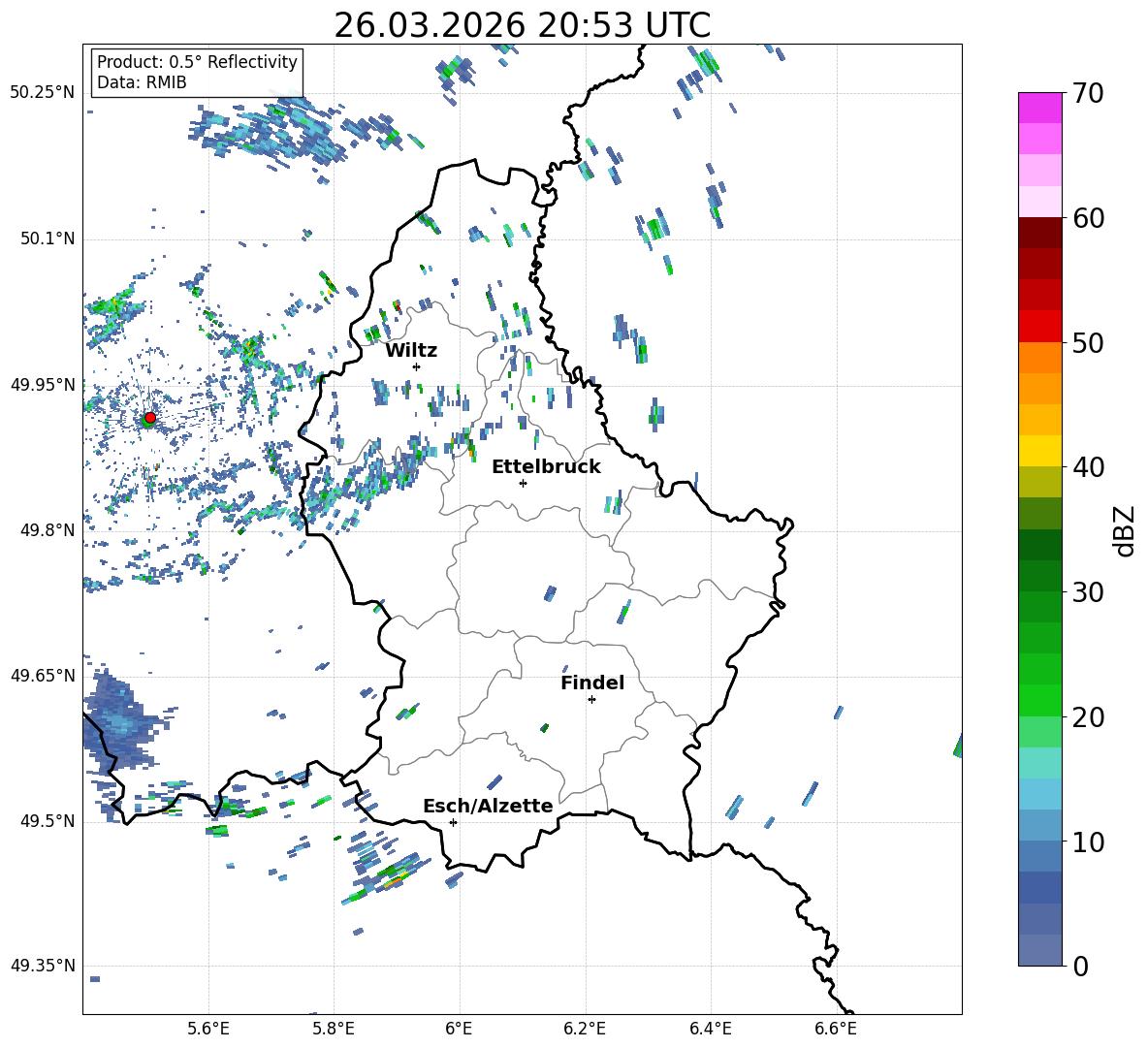Click the Esch/Alzette station cross marker

[453, 822]
